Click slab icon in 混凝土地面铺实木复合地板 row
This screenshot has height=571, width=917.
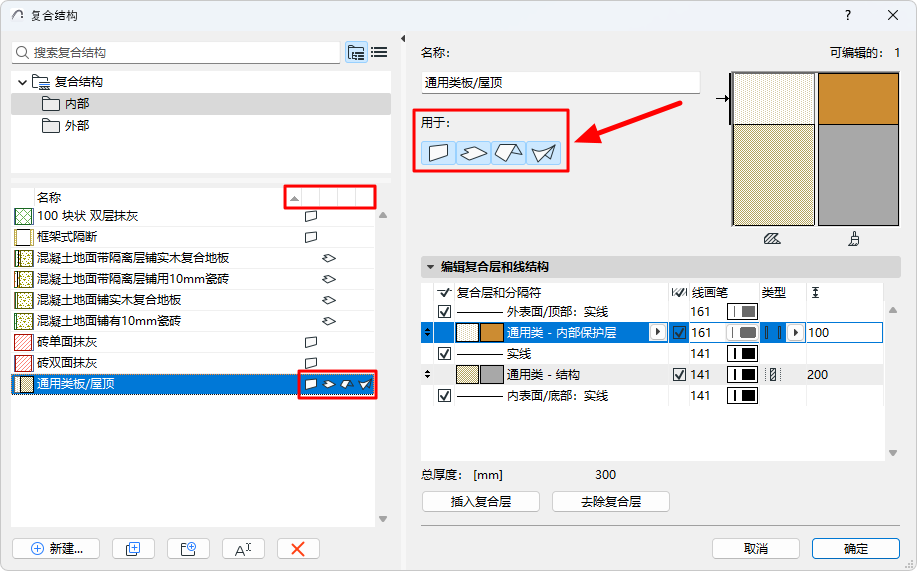pos(329,300)
